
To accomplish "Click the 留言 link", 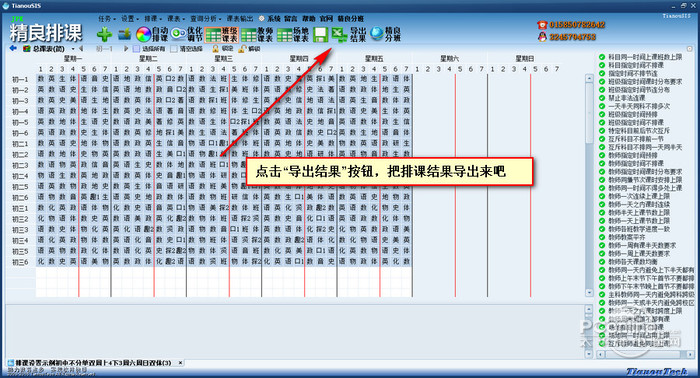I will point(291,19).
